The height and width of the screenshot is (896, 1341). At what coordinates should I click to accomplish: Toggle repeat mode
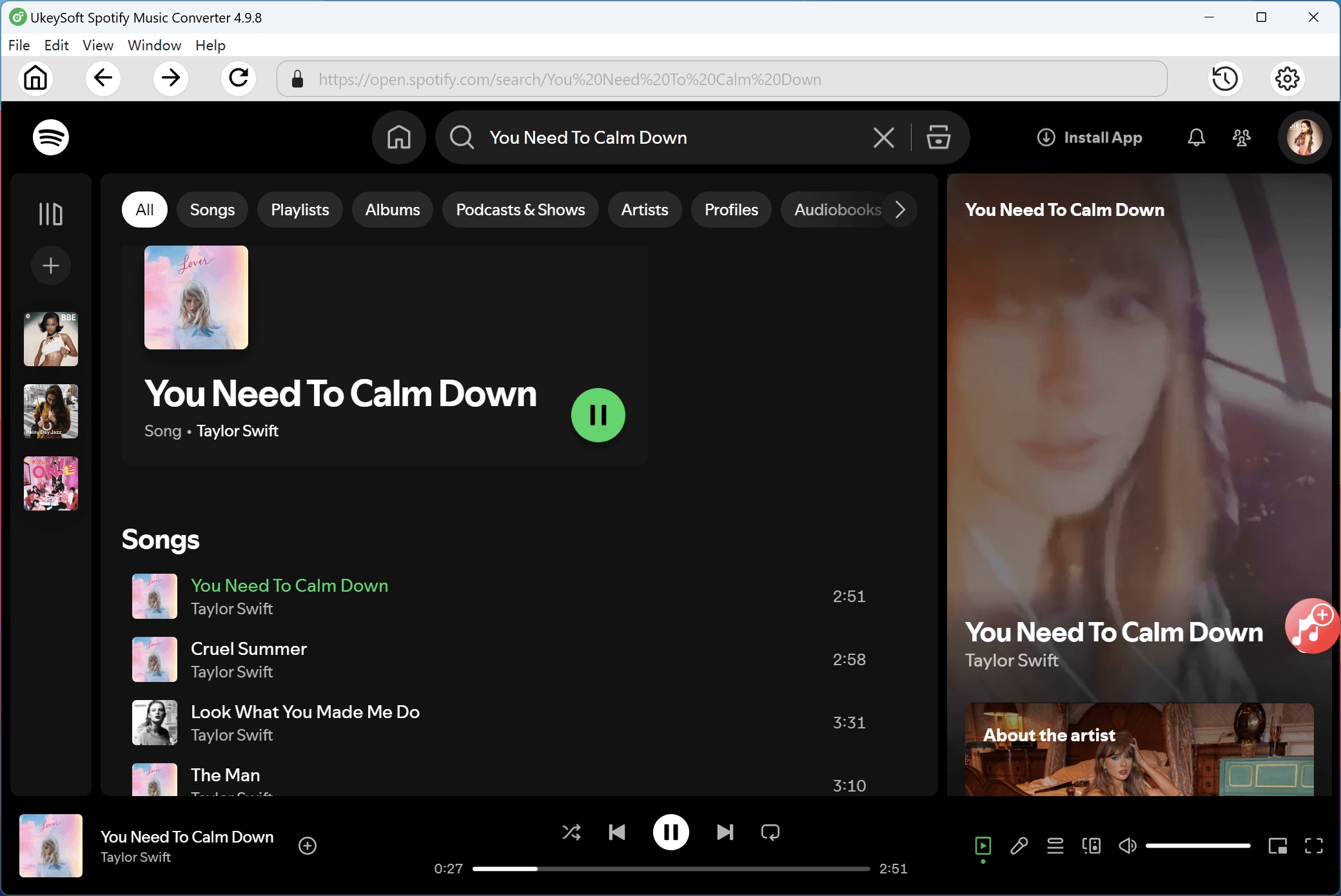click(x=770, y=832)
